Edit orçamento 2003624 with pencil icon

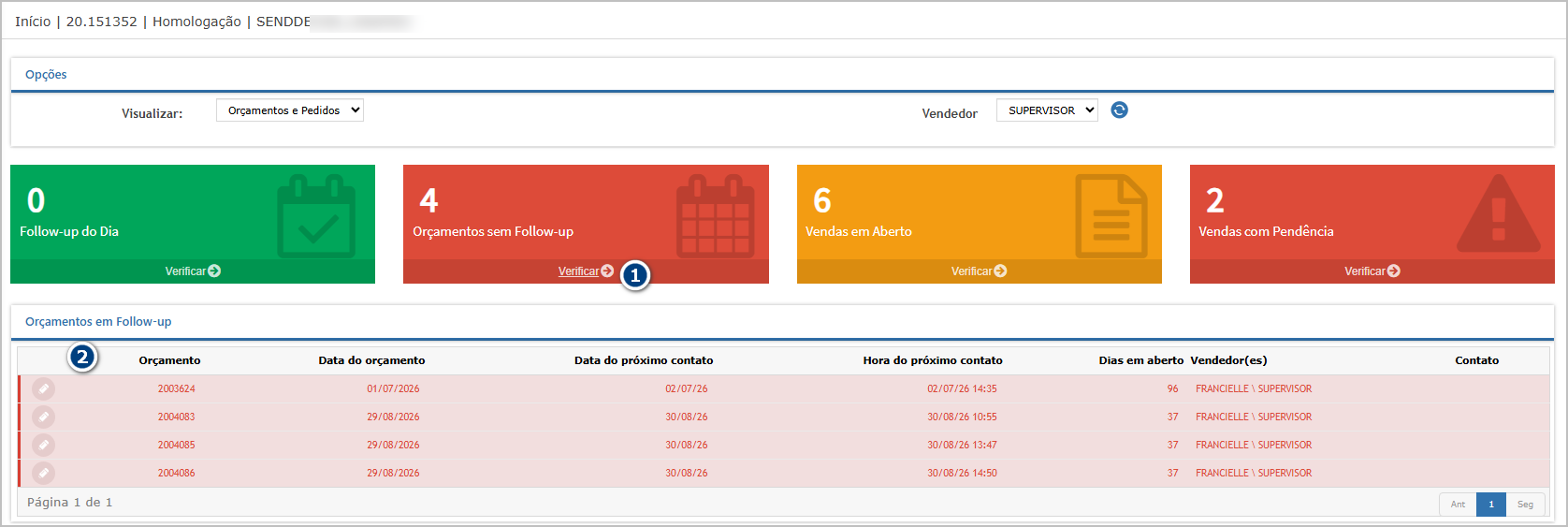pyautogui.click(x=44, y=388)
